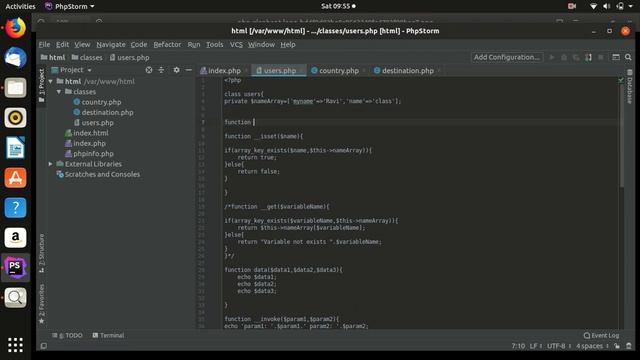Open the Database side panel
640x360 pixels.
[629, 87]
